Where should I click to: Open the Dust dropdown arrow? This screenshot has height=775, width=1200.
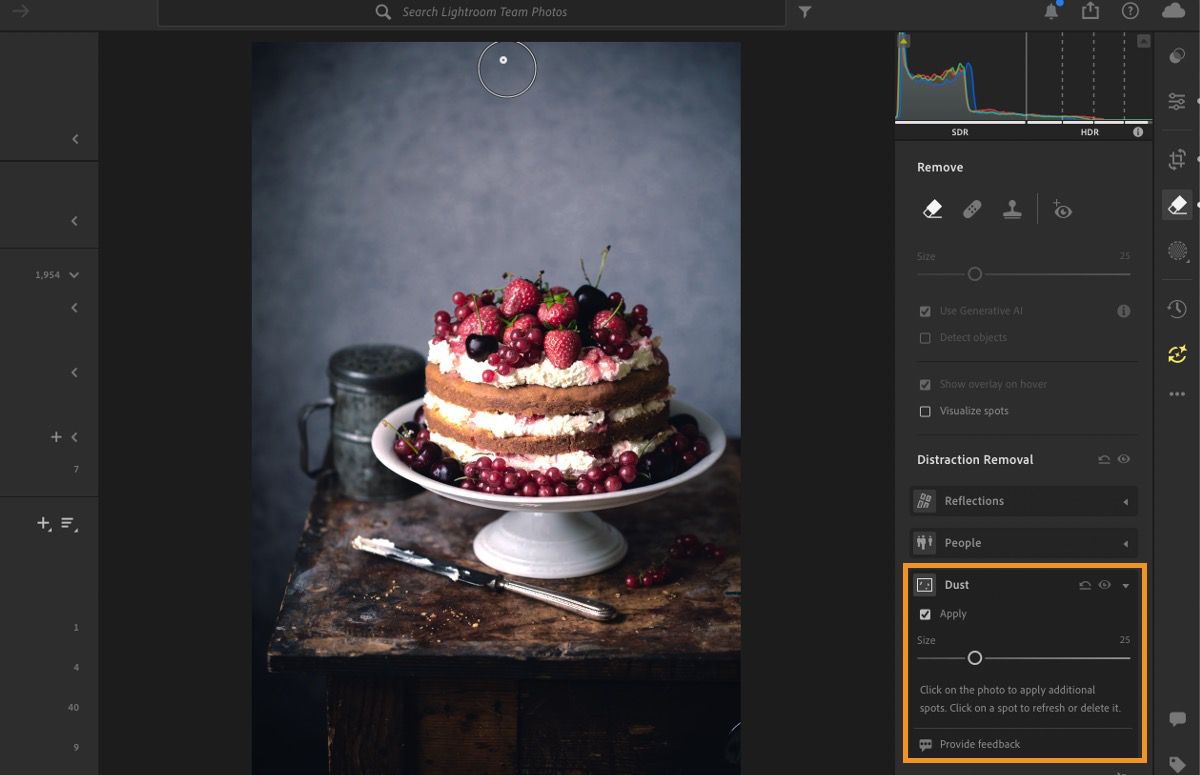pyautogui.click(x=1125, y=585)
